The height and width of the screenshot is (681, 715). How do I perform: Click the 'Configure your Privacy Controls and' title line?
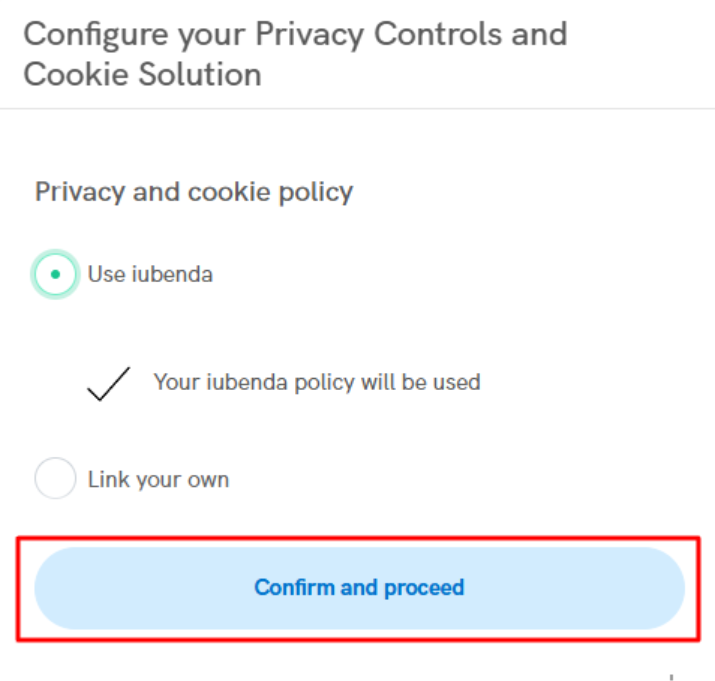tap(295, 35)
